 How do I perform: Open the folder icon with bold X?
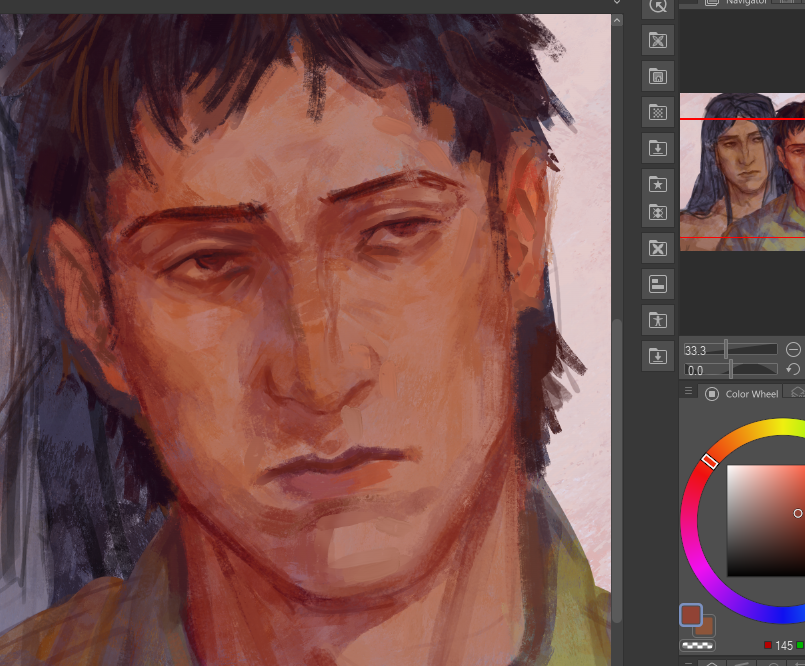[658, 248]
